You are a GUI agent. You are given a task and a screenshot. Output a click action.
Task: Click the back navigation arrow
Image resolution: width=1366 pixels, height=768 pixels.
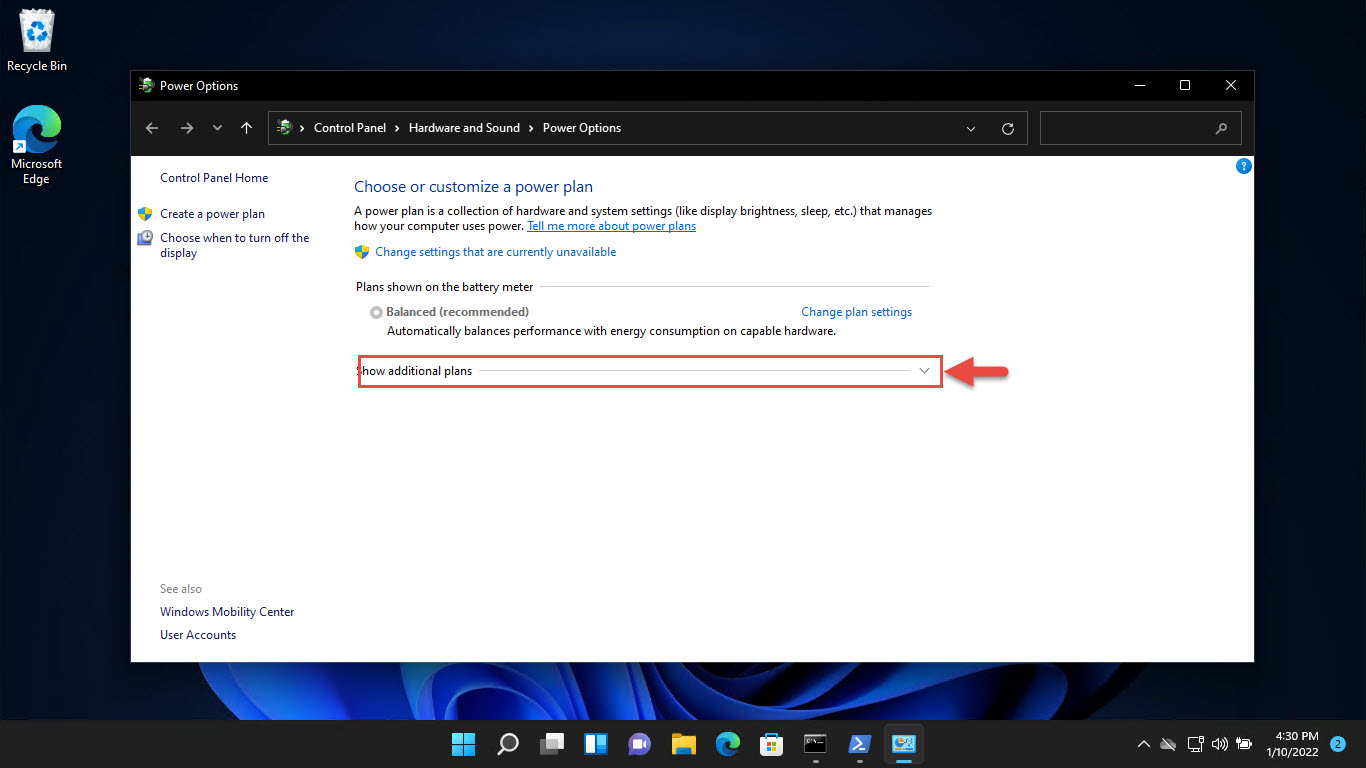(151, 128)
